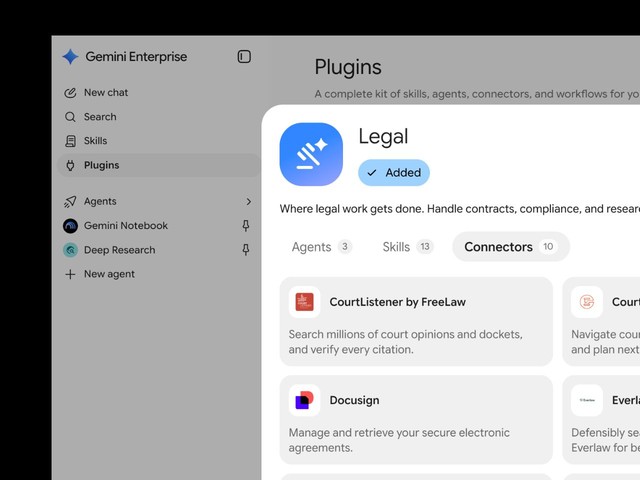
Task: Click 'Search millions of court opinions' description
Action: click(405, 342)
